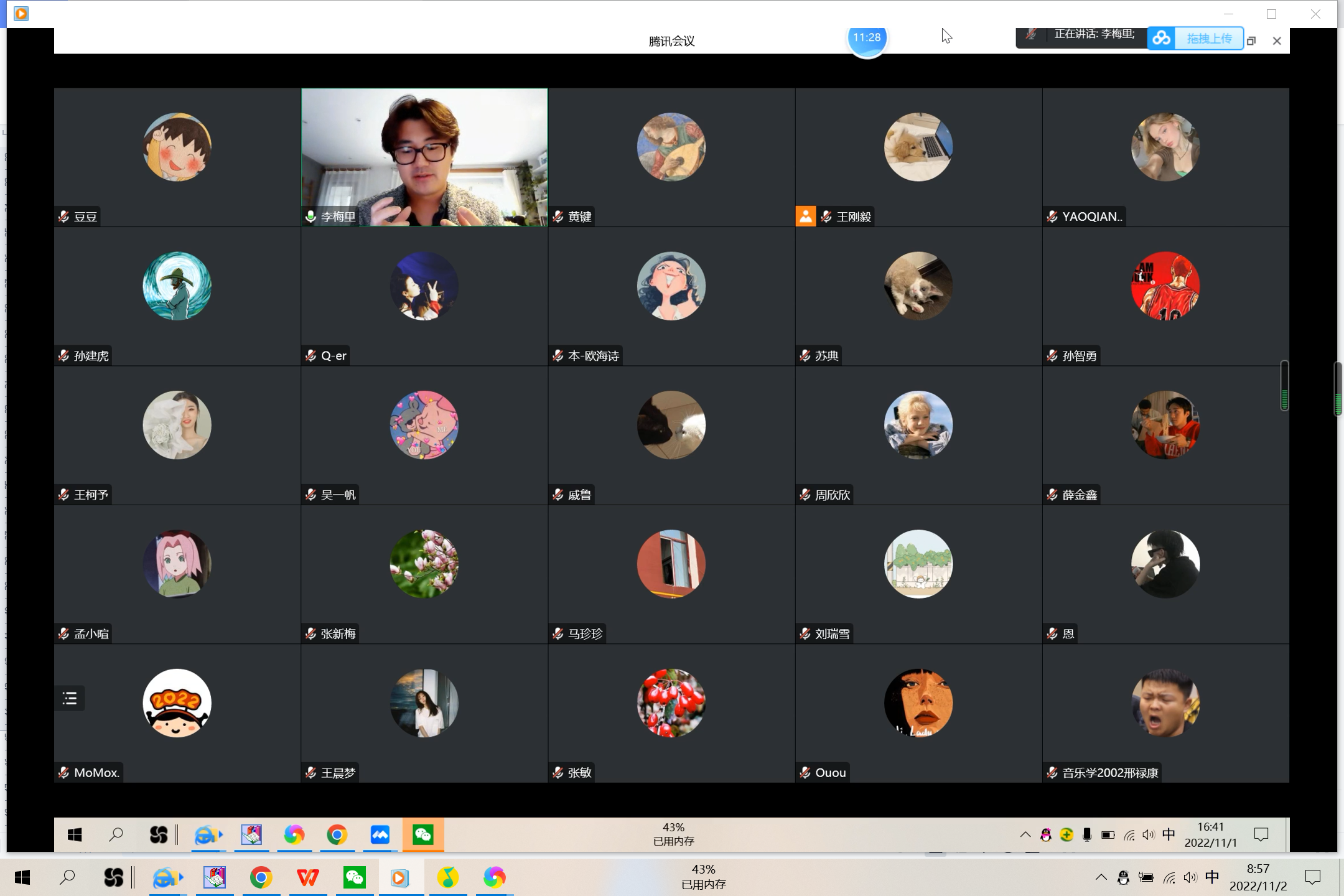Open Google Chrome from the taskbar
Viewport: 1344px width, 896px height.
tap(261, 878)
